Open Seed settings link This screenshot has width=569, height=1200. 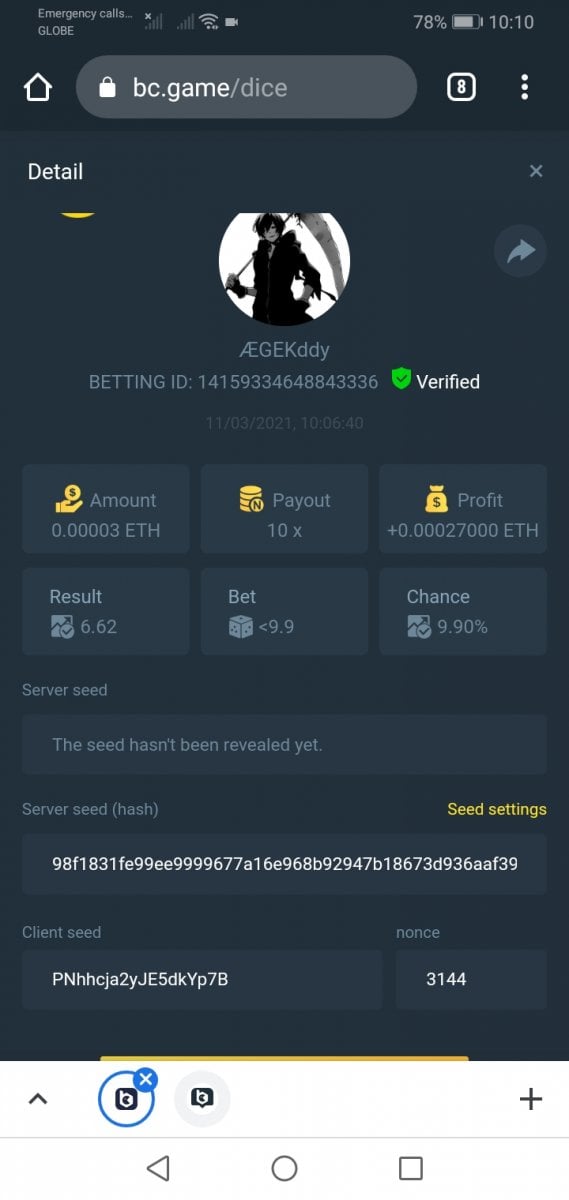tap(497, 809)
